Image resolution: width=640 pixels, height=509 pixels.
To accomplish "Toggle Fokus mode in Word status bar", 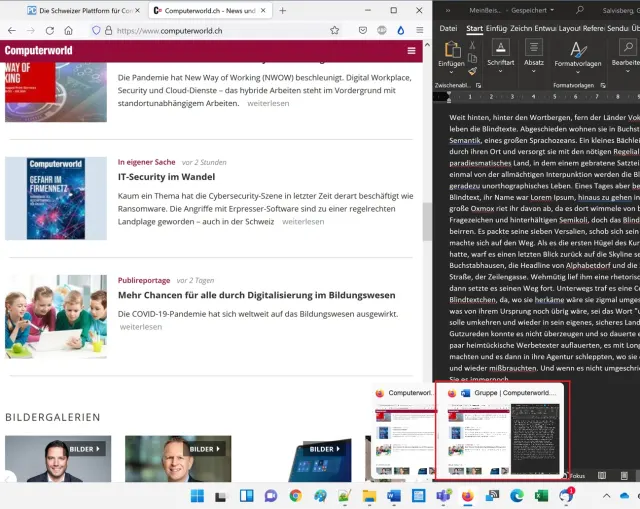I will [x=575, y=476].
